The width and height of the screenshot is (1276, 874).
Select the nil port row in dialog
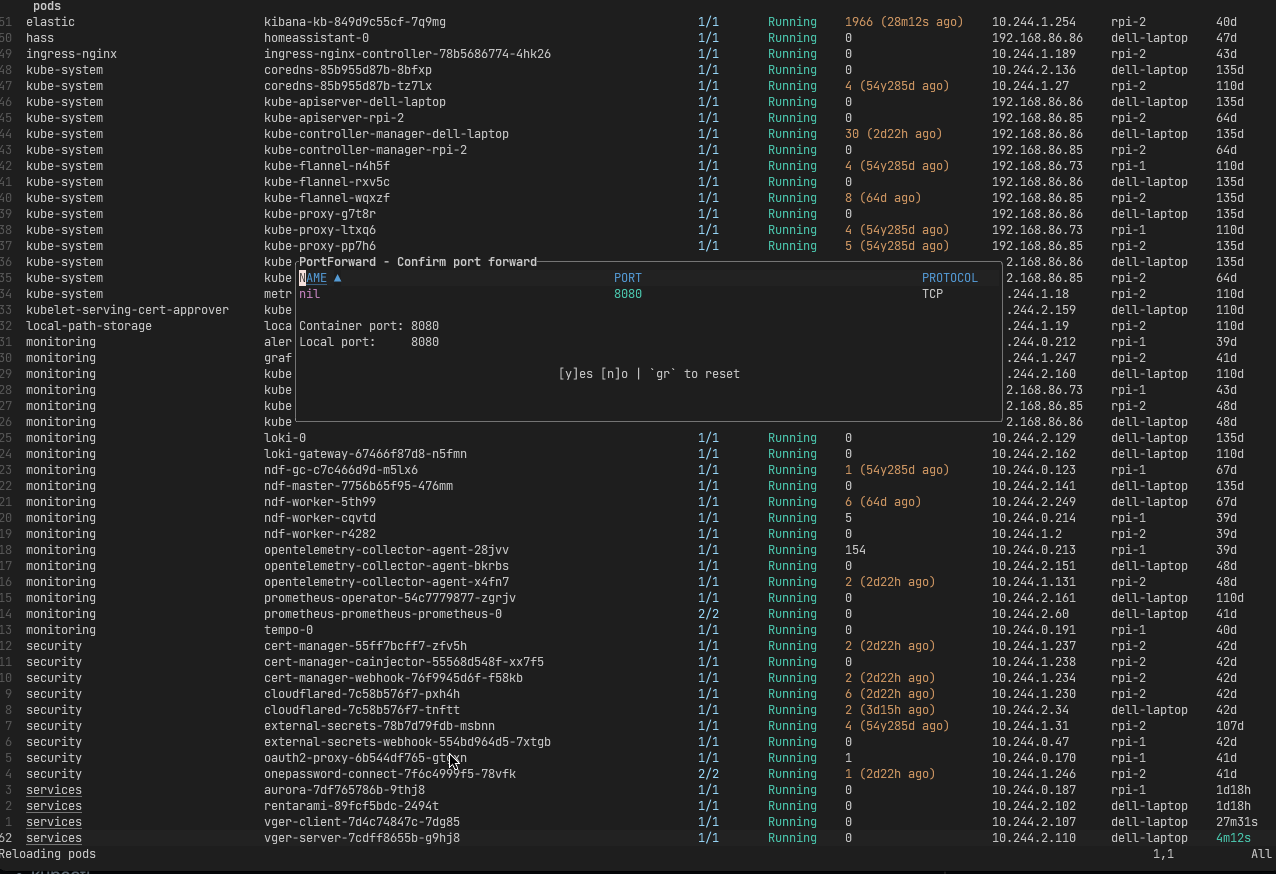click(x=648, y=294)
